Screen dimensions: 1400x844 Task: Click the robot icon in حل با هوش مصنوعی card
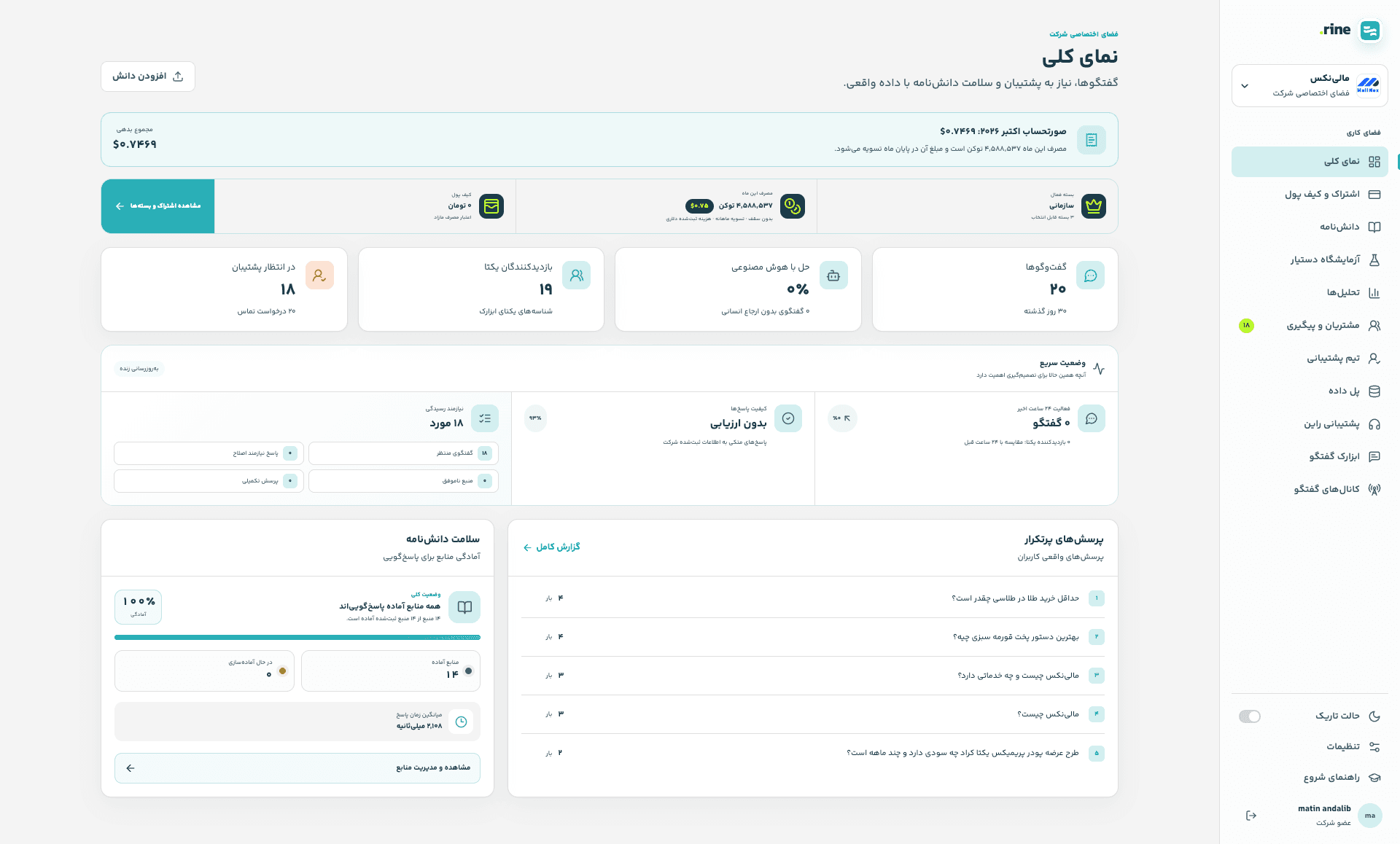(833, 276)
